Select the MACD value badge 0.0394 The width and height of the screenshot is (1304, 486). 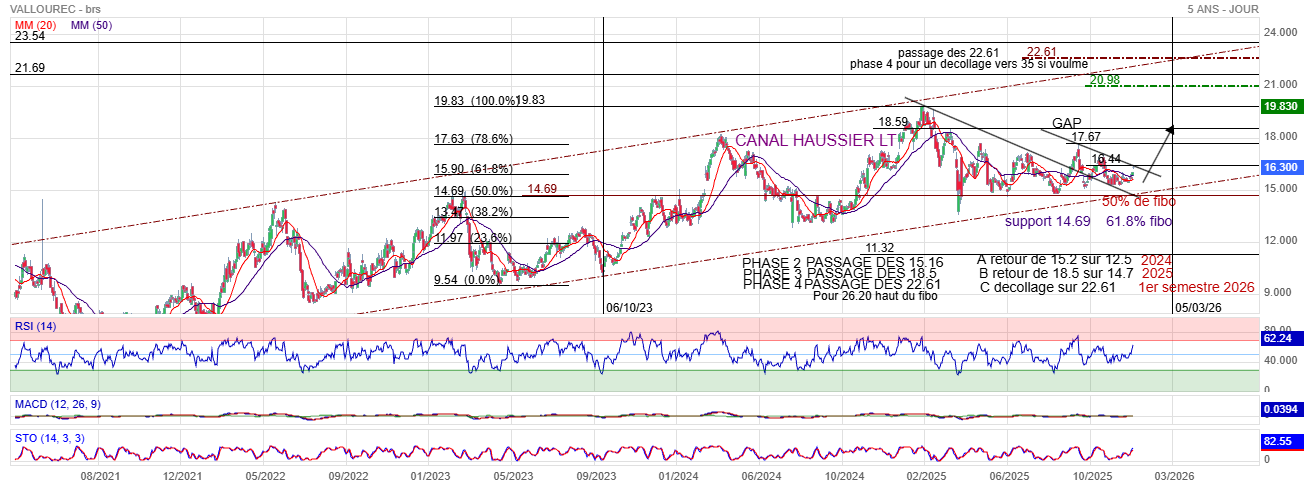pyautogui.click(x=1280, y=410)
